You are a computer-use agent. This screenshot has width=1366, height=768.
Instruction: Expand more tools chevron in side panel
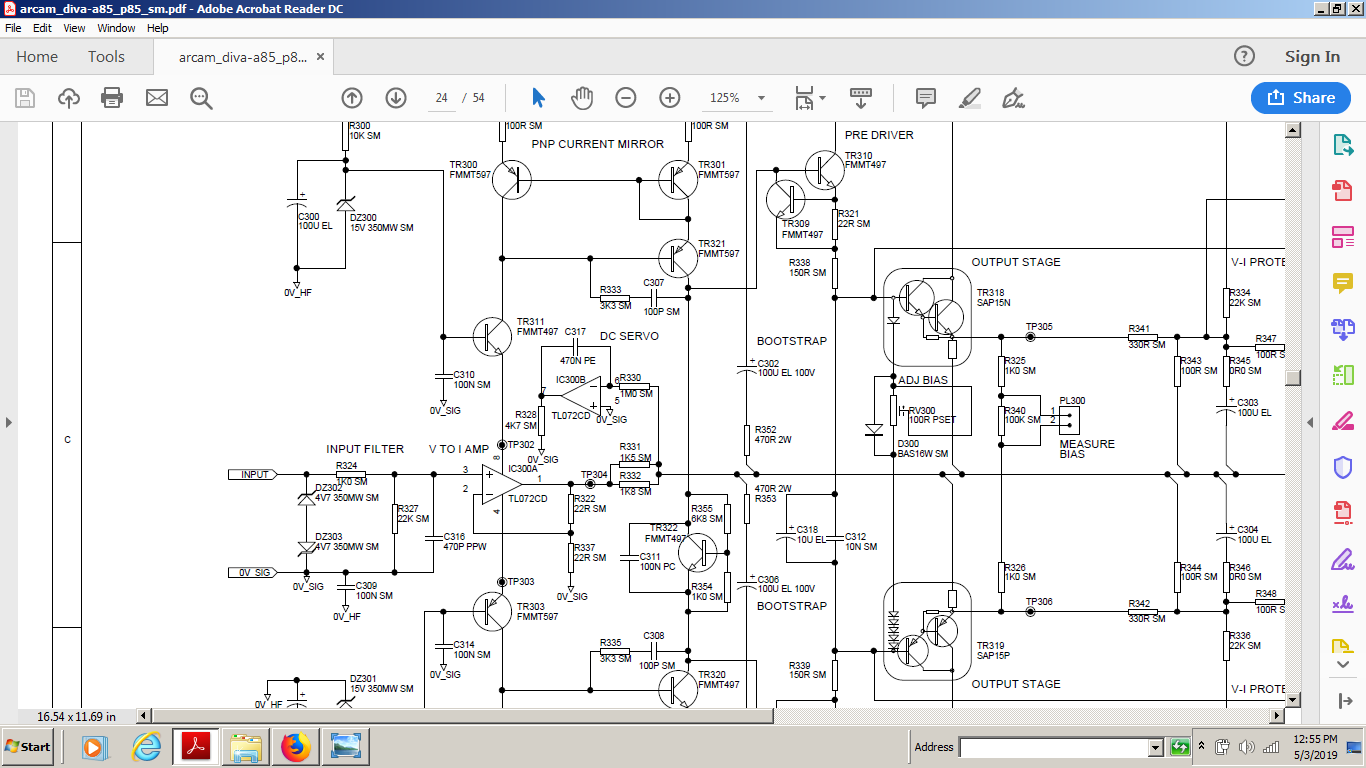pyautogui.click(x=1343, y=665)
